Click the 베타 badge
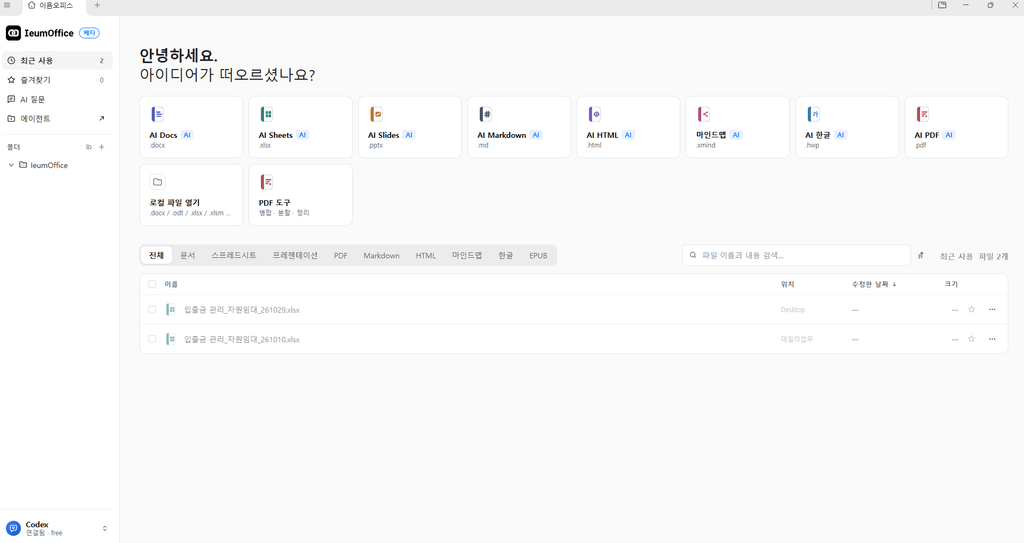The height and width of the screenshot is (543, 1024). (89, 33)
